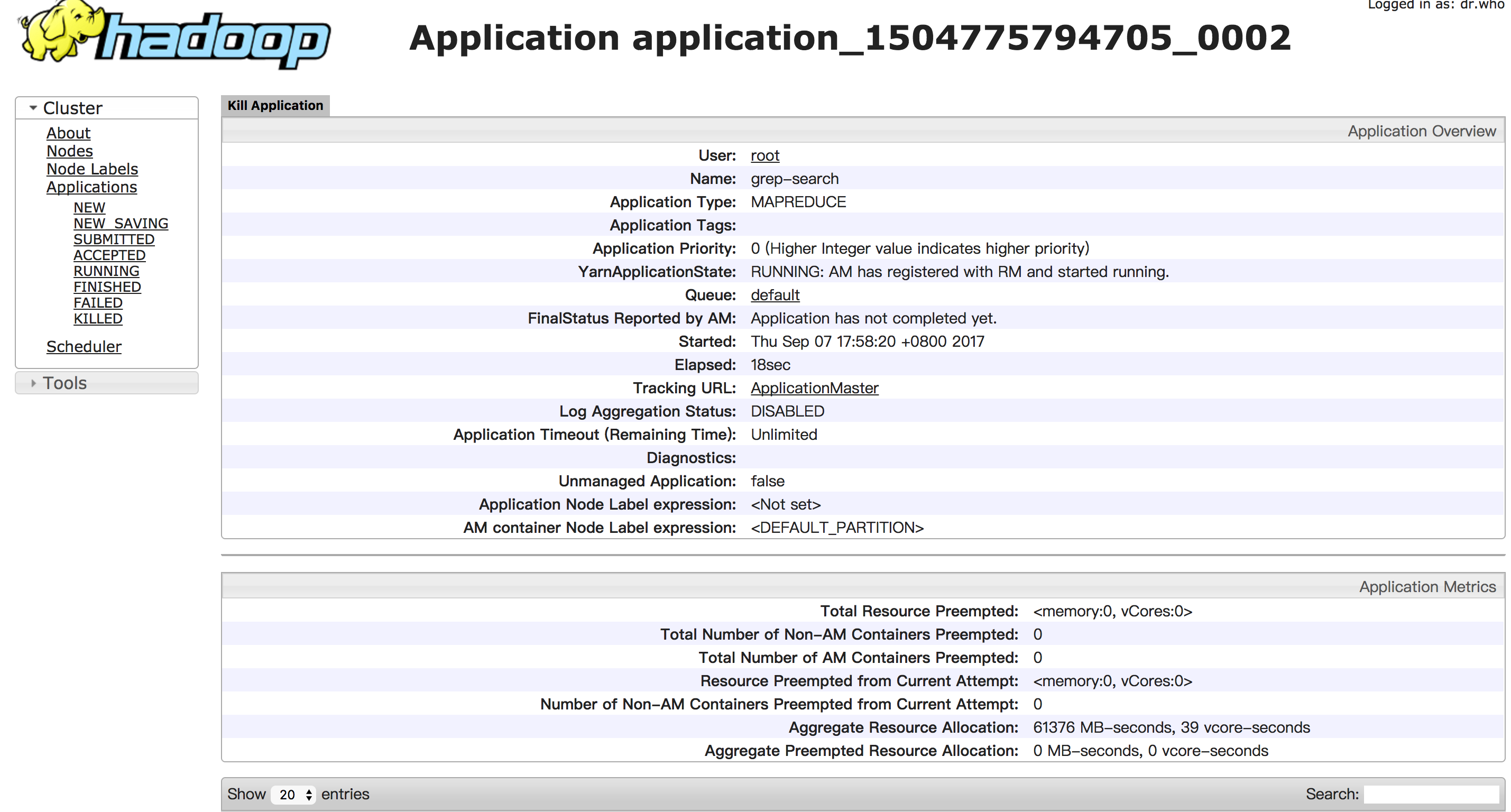Open the Applications list link

click(x=91, y=187)
